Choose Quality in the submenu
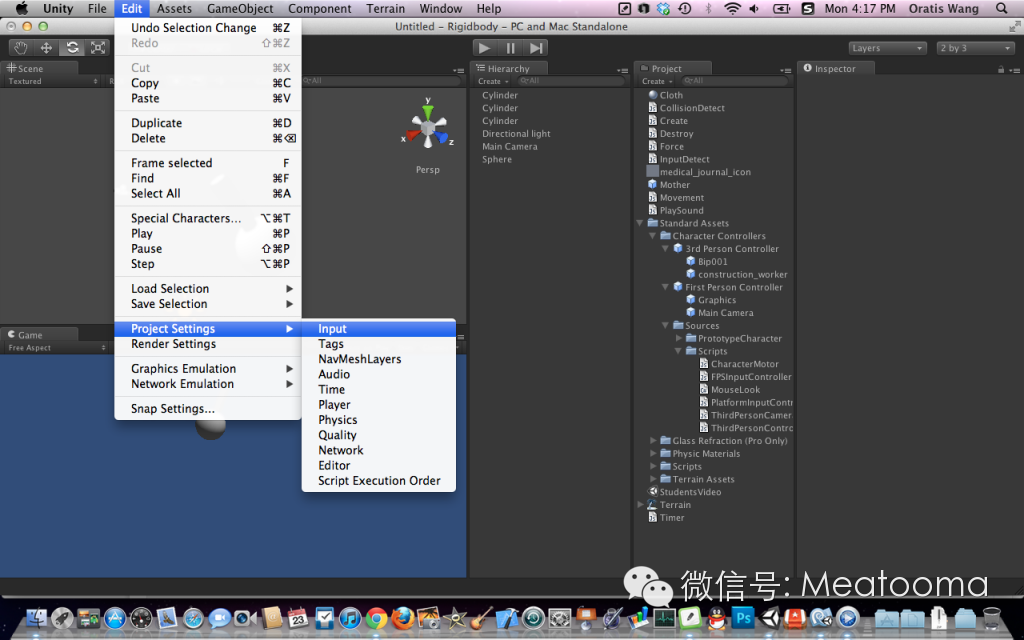This screenshot has height=640, width=1024. [x=379, y=435]
